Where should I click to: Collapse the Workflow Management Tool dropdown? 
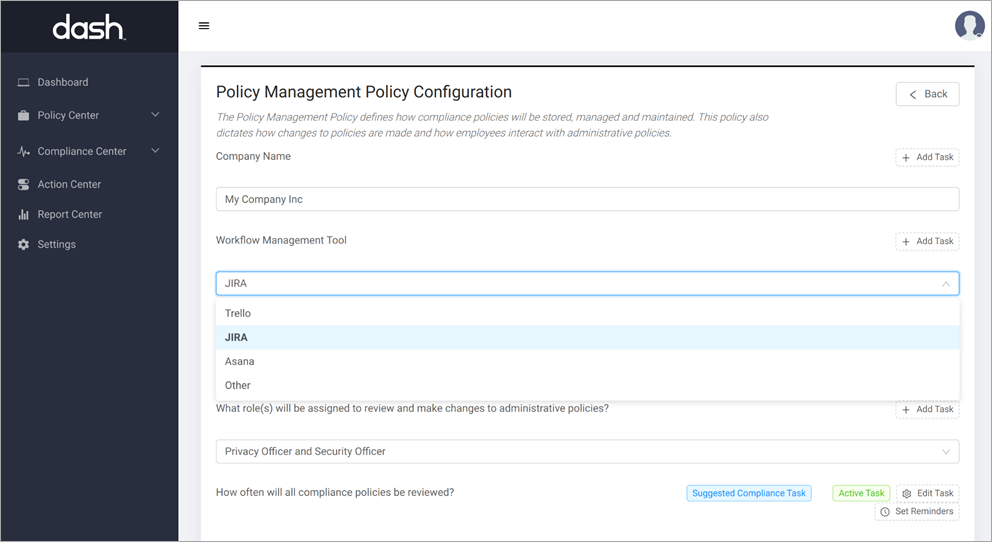(945, 284)
